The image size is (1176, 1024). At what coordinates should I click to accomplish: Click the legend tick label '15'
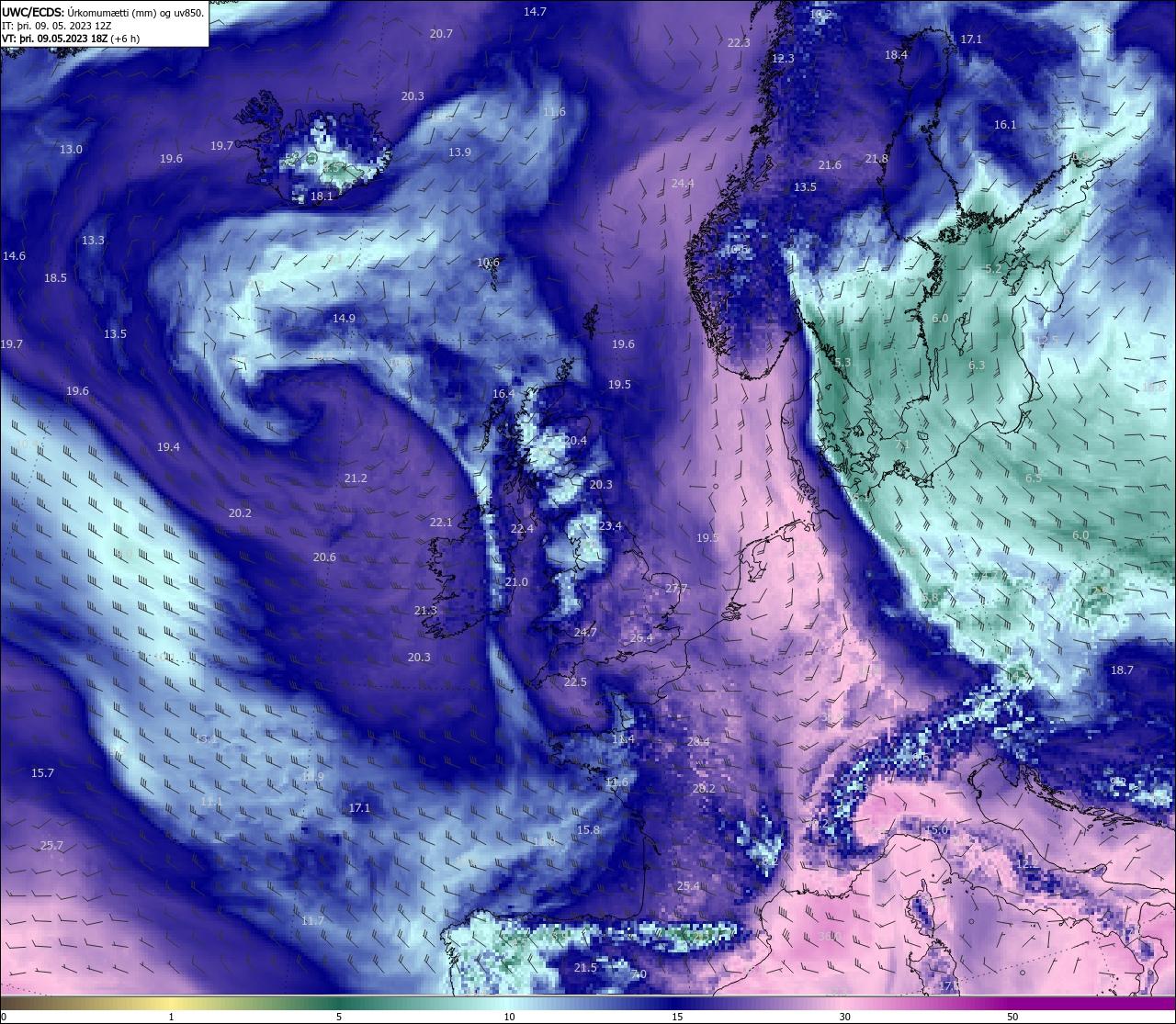[x=676, y=1017]
